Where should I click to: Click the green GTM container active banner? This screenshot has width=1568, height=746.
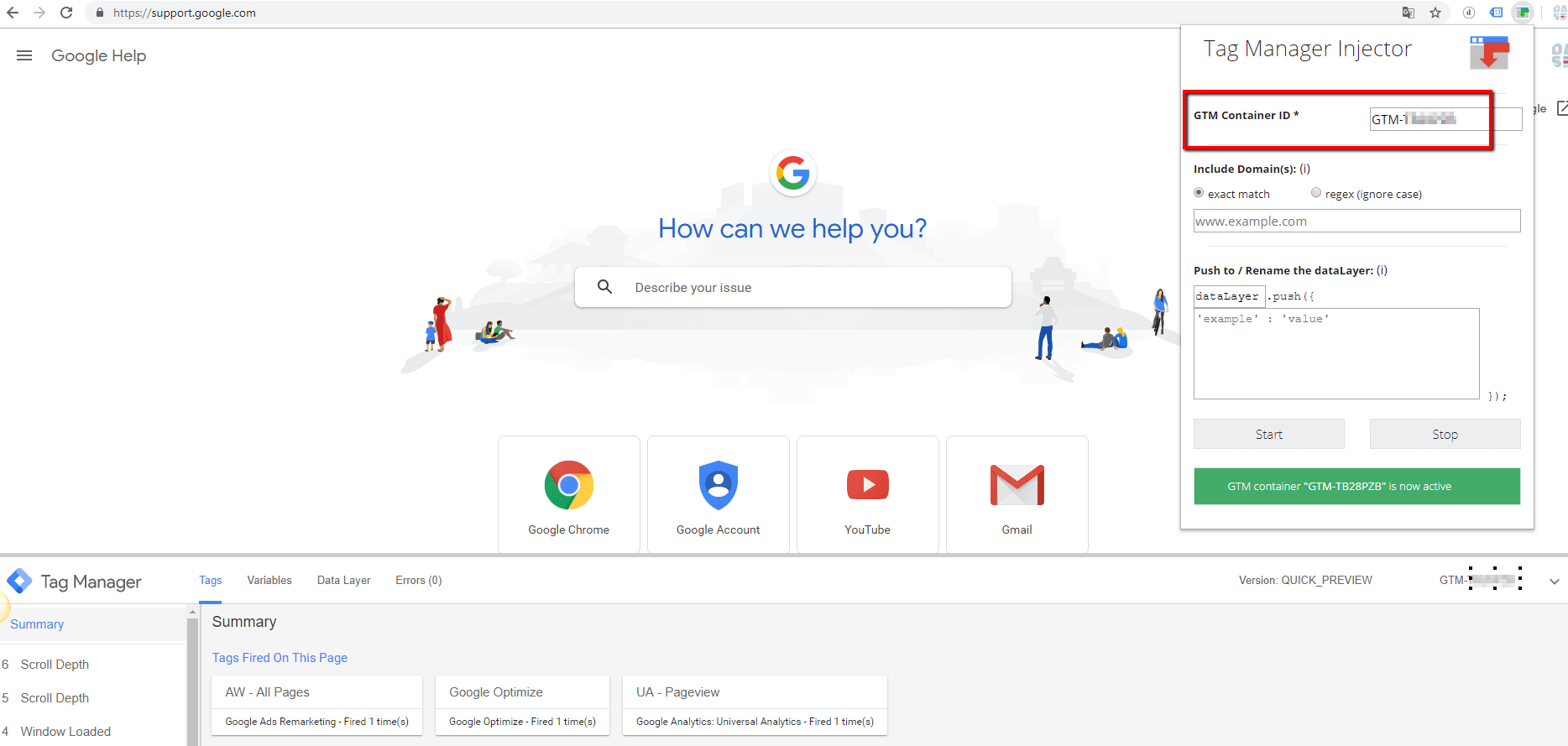[1357, 486]
